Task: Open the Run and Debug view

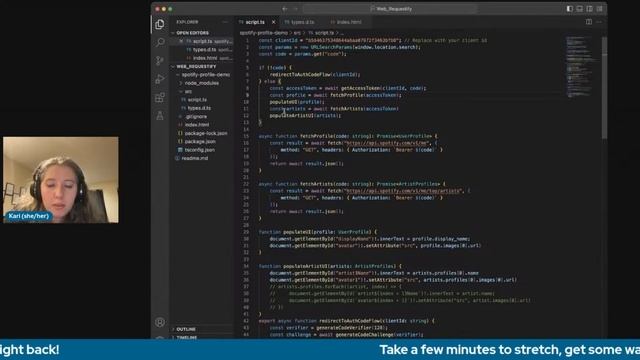Action: pyautogui.click(x=160, y=79)
